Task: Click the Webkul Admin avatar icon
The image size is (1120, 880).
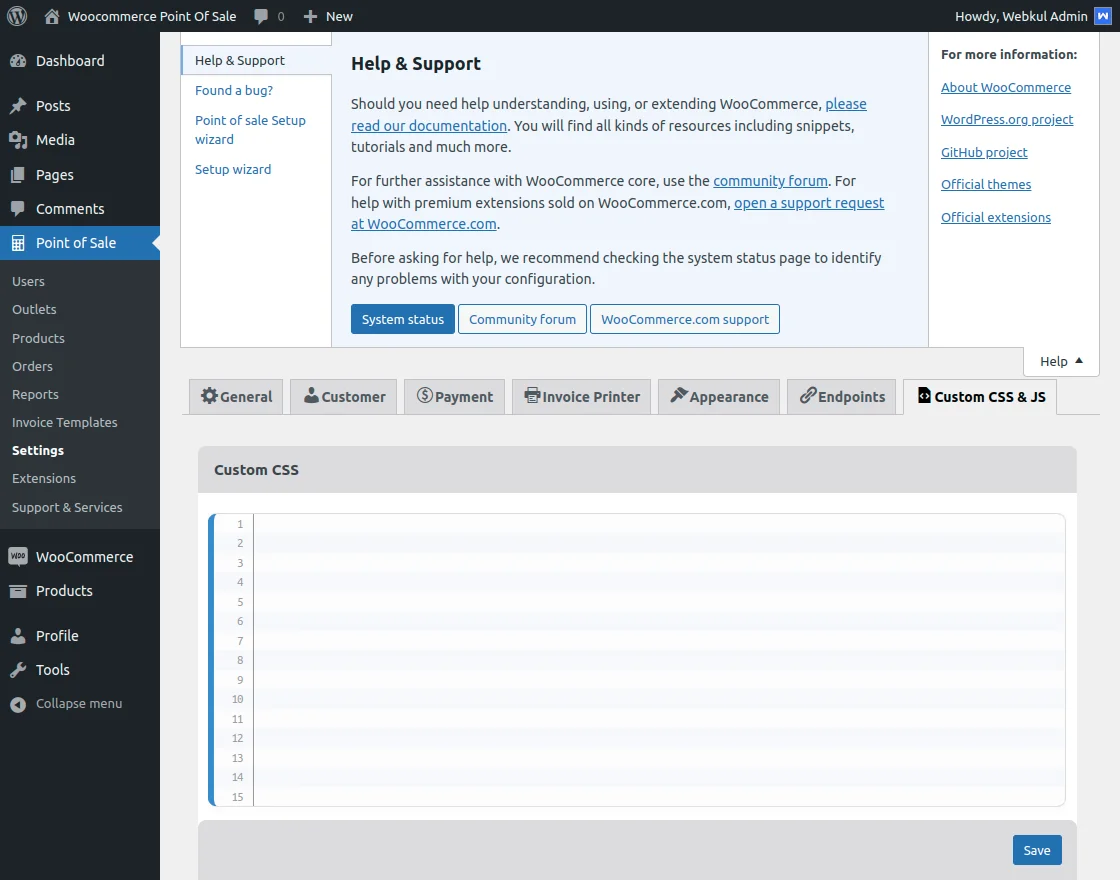Action: (1102, 16)
